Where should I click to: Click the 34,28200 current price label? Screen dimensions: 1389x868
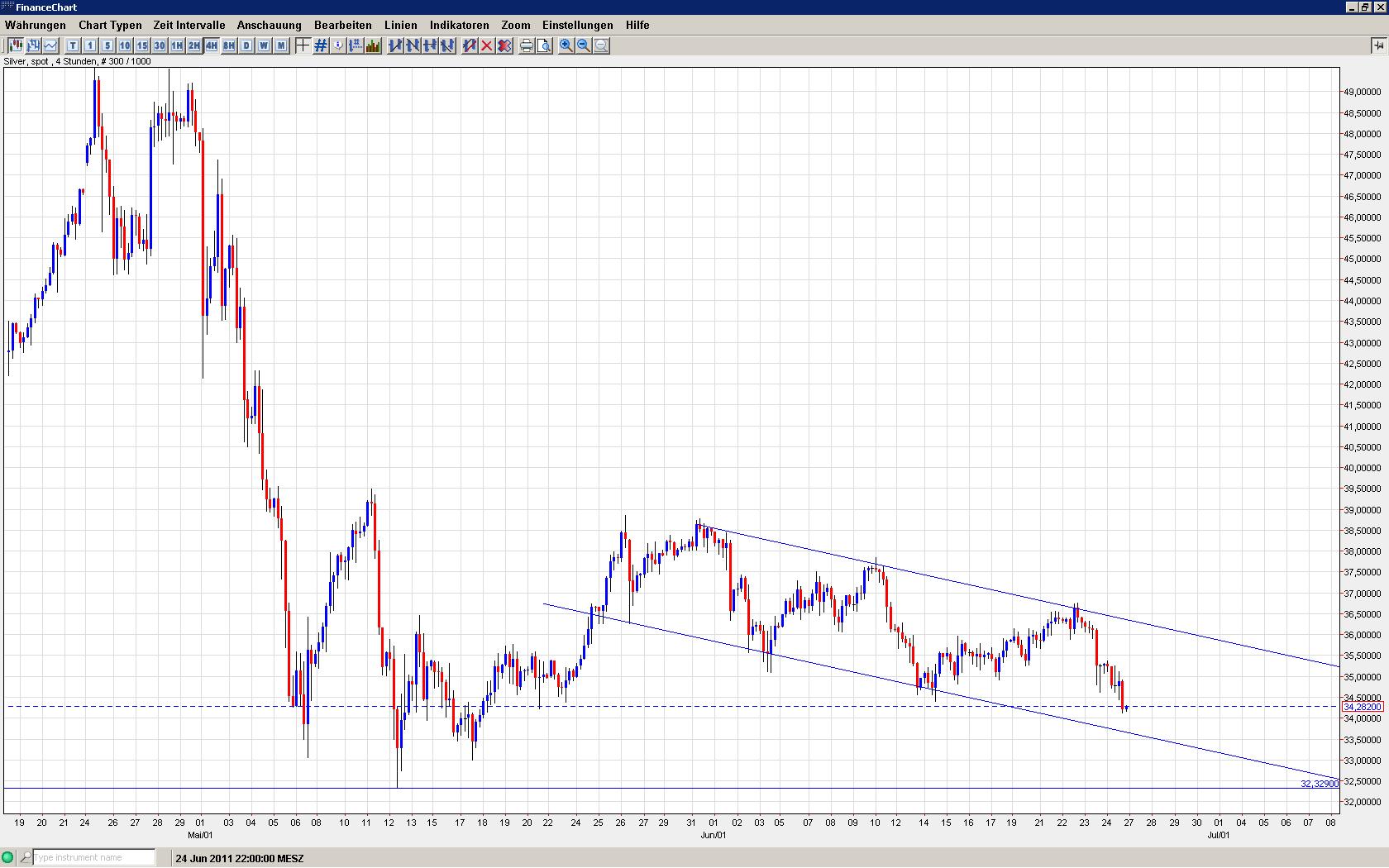[1363, 707]
